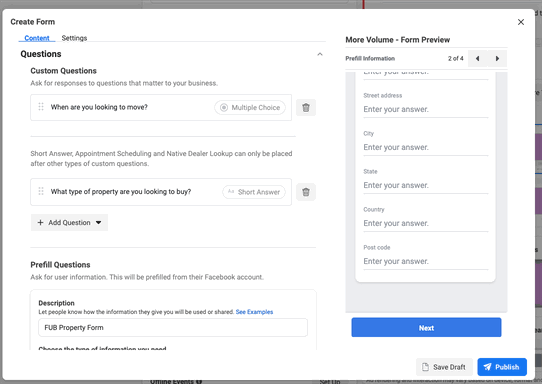Click the Post code answer field
Image resolution: width=542 pixels, height=384 pixels.
point(426,261)
